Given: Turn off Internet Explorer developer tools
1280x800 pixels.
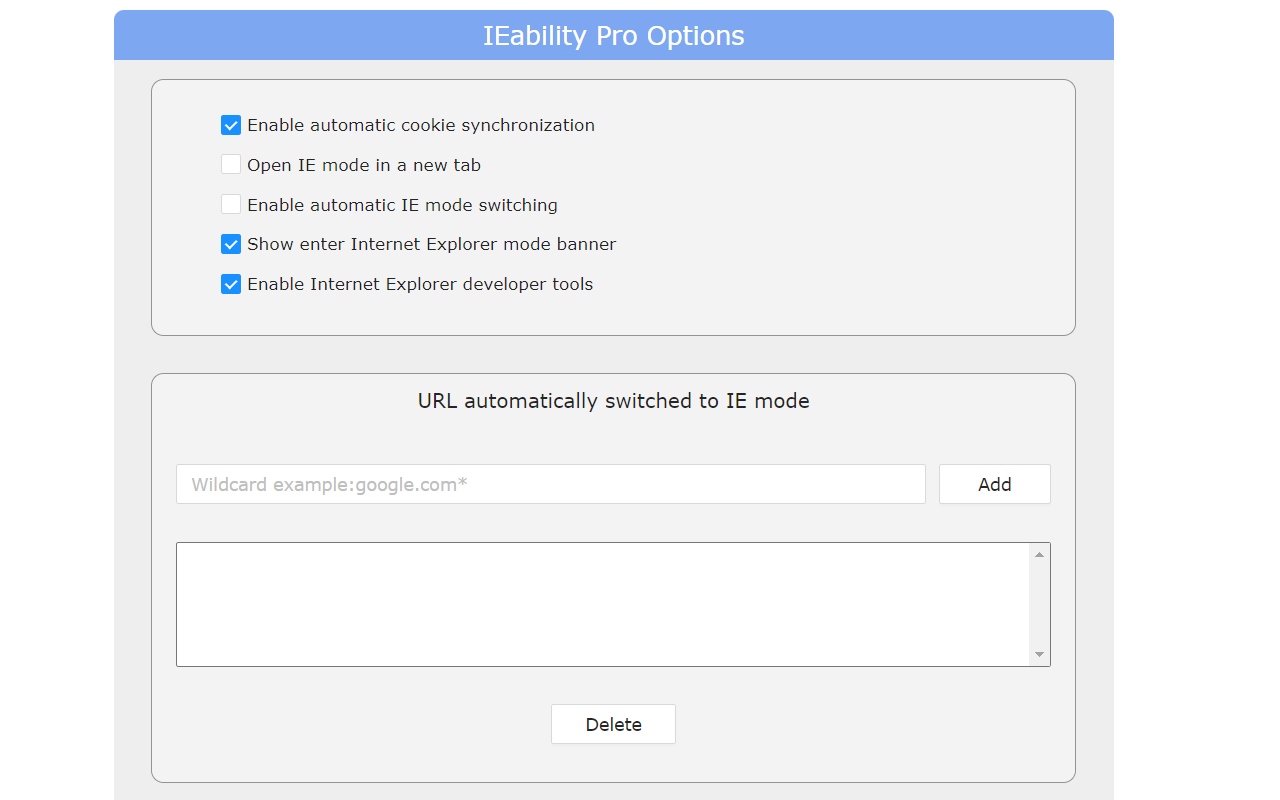Looking at the screenshot, I should tap(231, 284).
